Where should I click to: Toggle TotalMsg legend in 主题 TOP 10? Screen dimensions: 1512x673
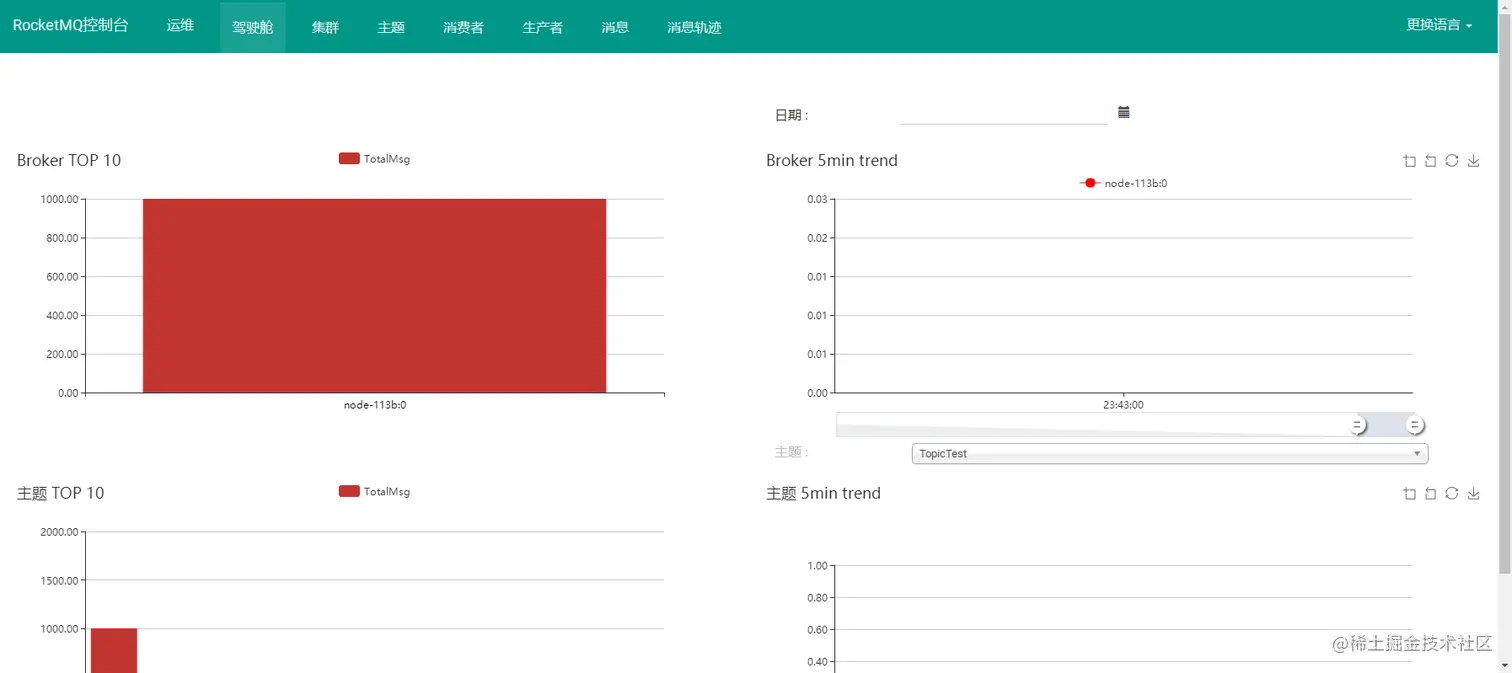pos(374,492)
